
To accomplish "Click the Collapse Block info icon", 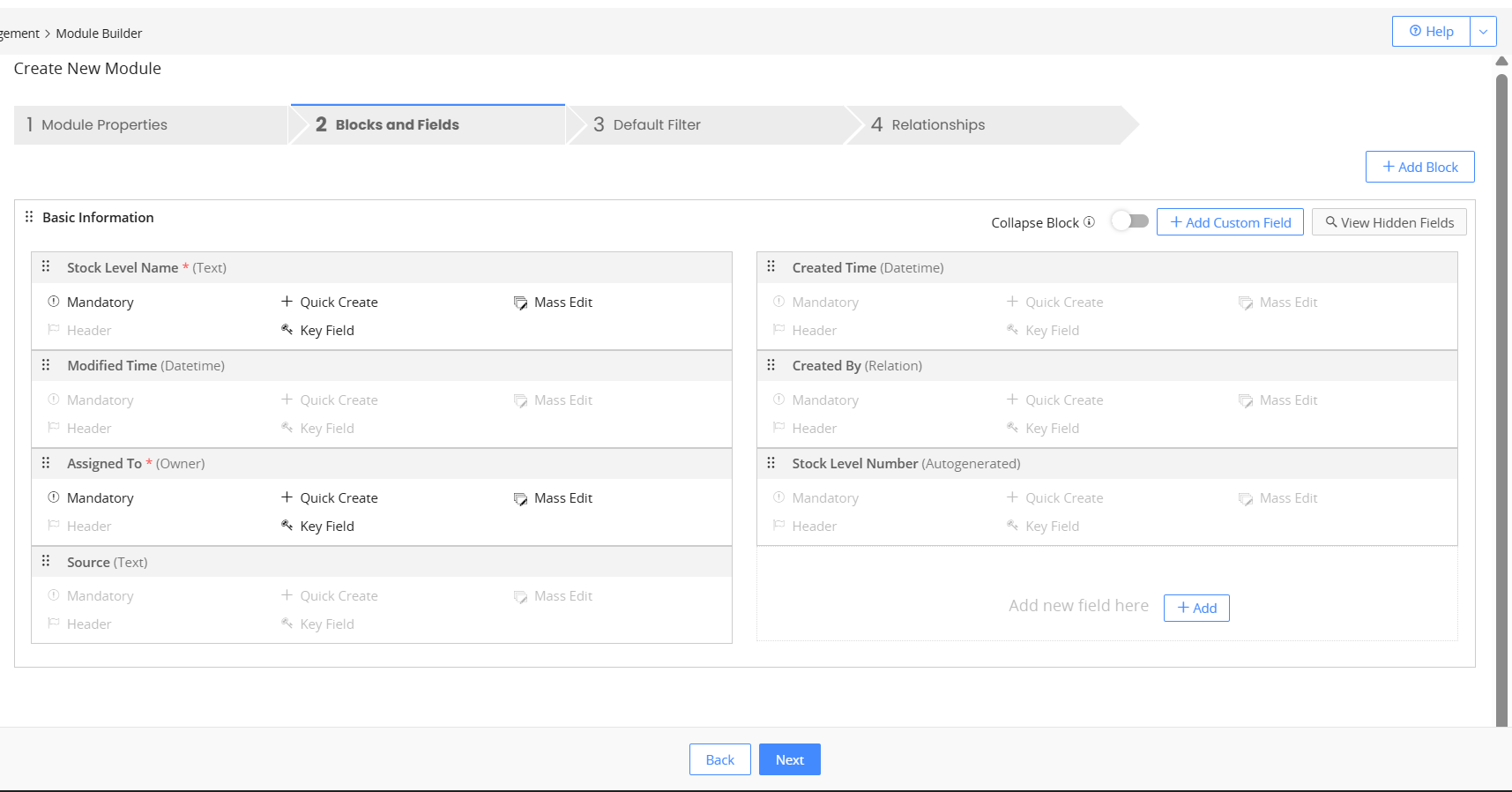I will click(1089, 222).
